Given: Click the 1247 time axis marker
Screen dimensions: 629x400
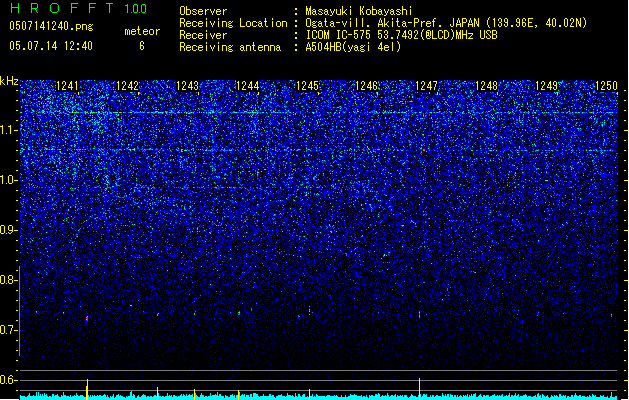Looking at the screenshot, I should [x=426, y=86].
